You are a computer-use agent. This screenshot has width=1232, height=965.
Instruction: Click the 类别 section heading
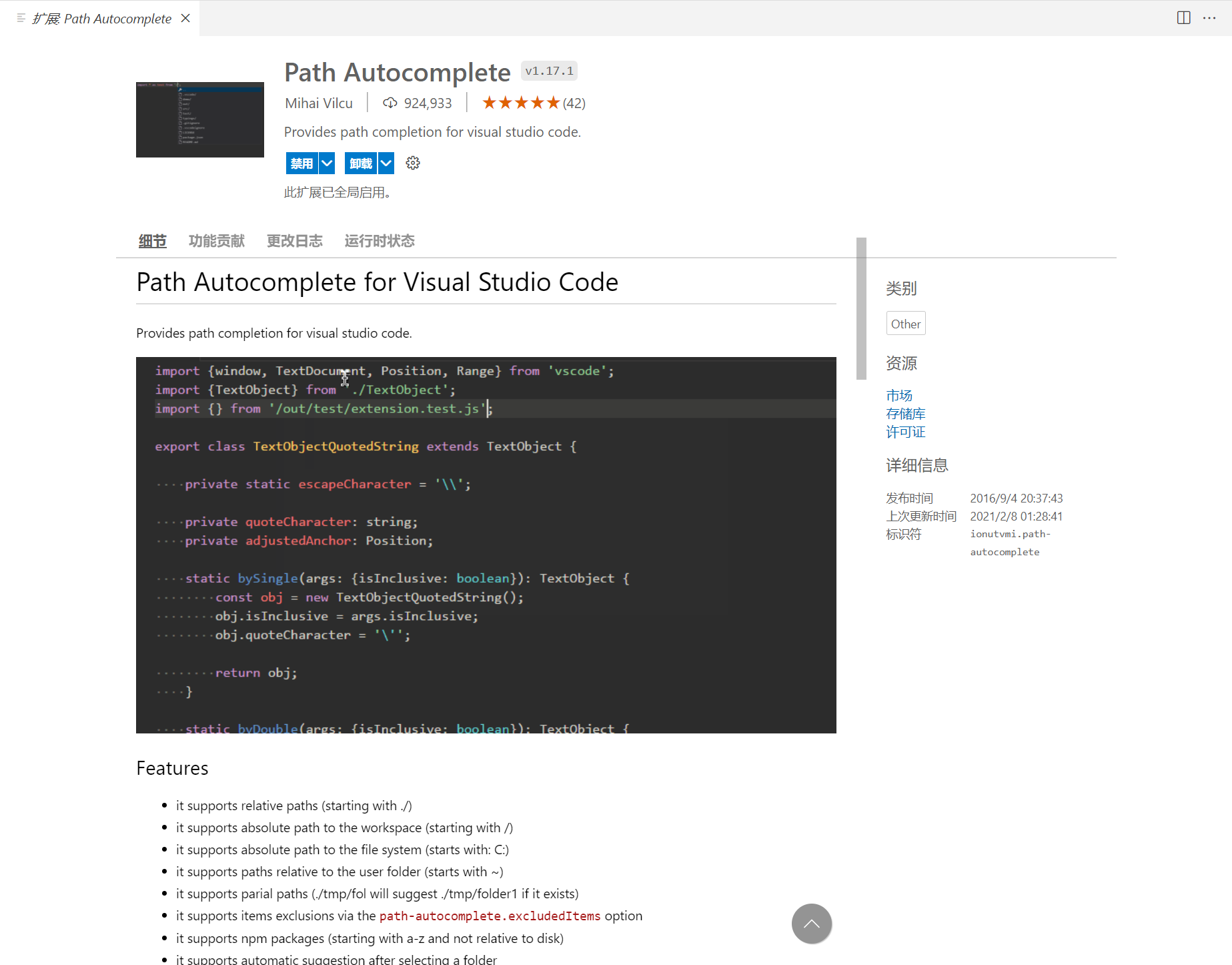[x=901, y=288]
